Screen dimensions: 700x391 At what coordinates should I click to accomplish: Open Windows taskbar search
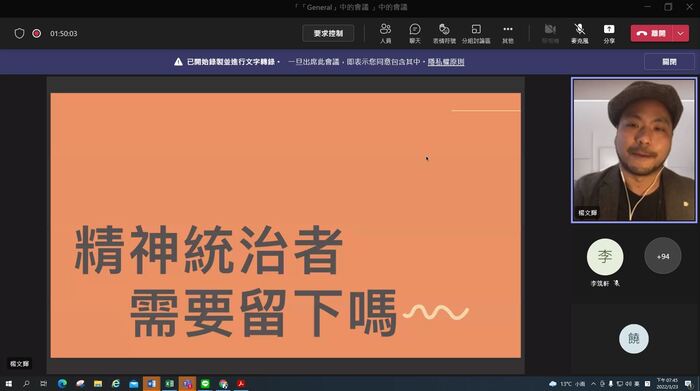(x=26, y=383)
